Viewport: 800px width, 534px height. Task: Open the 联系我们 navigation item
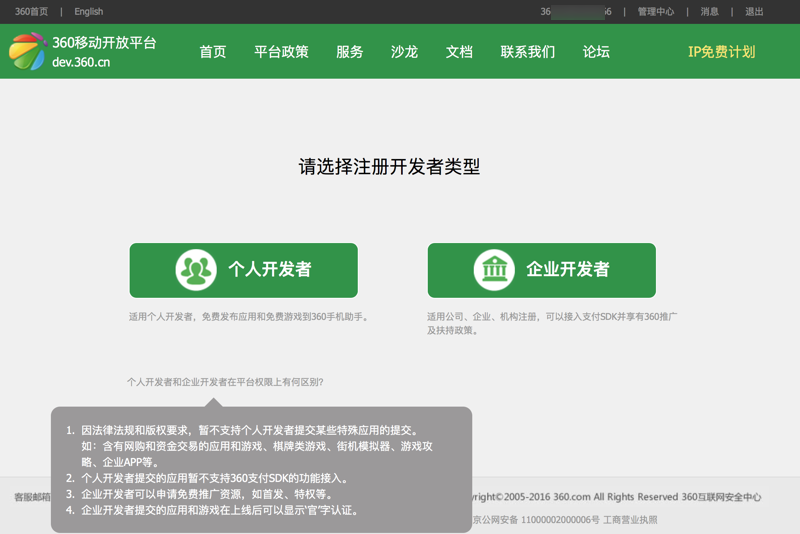pyautogui.click(x=528, y=52)
